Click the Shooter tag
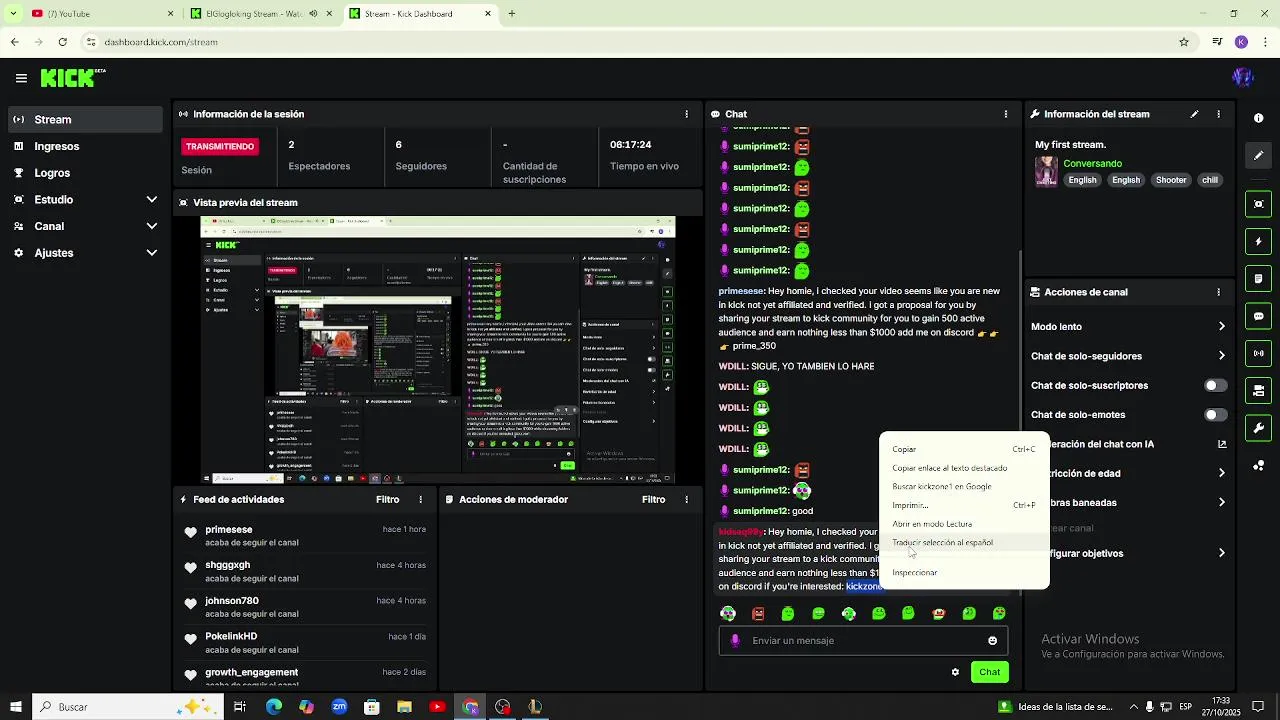The image size is (1280, 720). click(x=1171, y=180)
